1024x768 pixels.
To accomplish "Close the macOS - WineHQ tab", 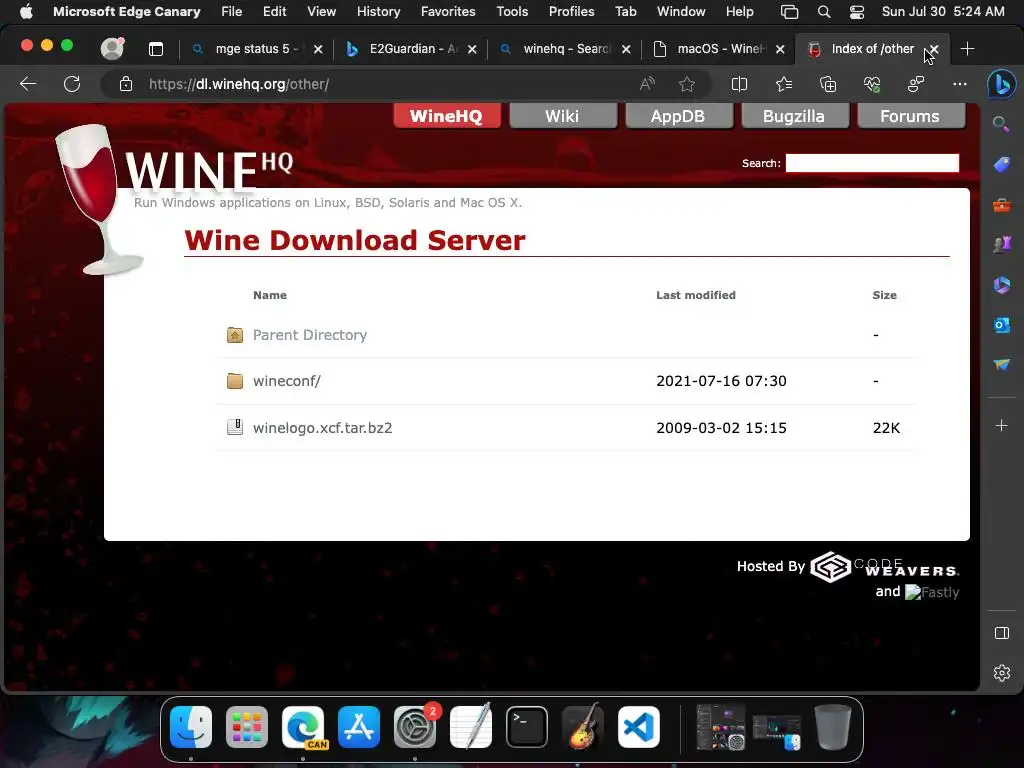I will [x=780, y=49].
